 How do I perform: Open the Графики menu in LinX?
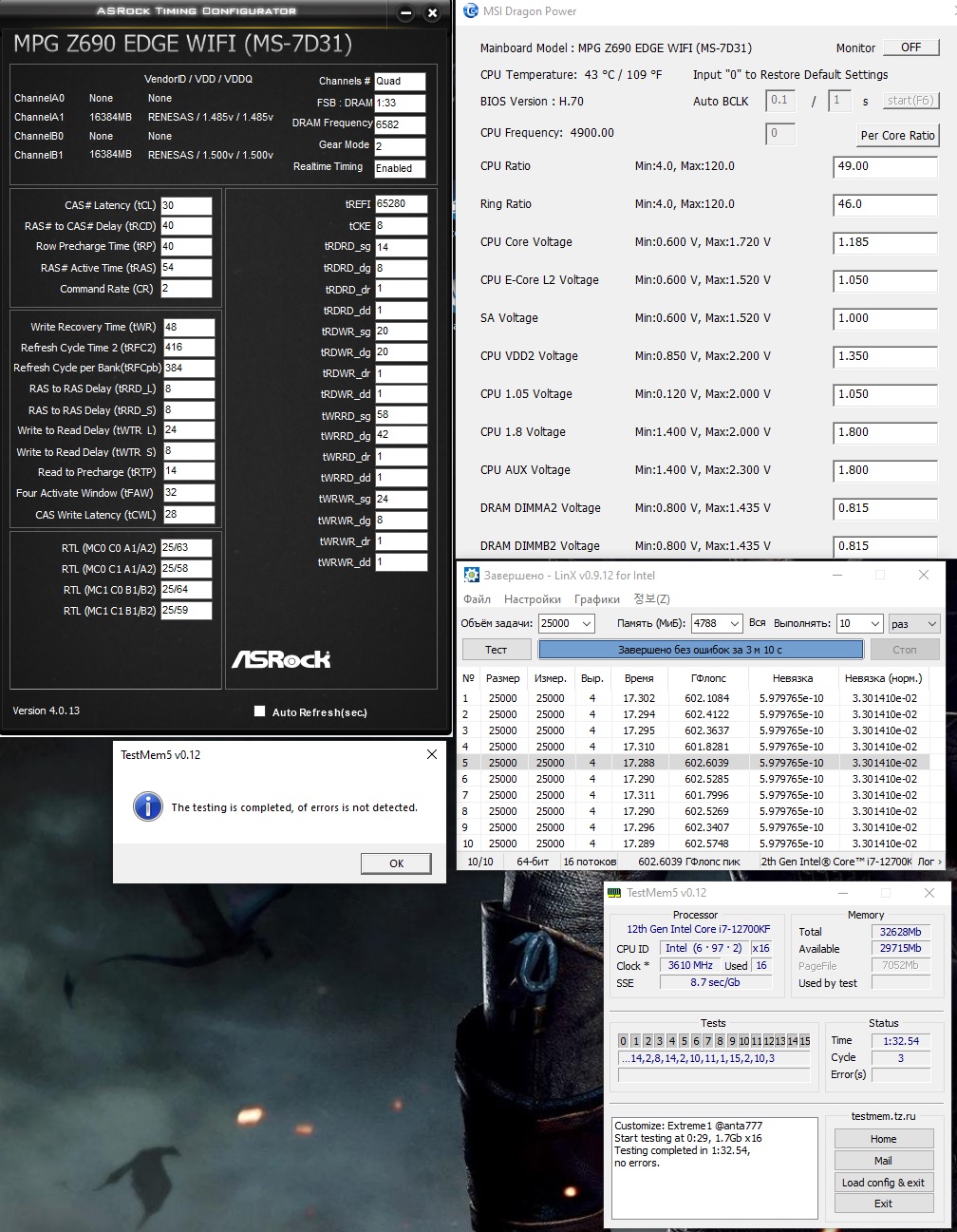tap(597, 599)
